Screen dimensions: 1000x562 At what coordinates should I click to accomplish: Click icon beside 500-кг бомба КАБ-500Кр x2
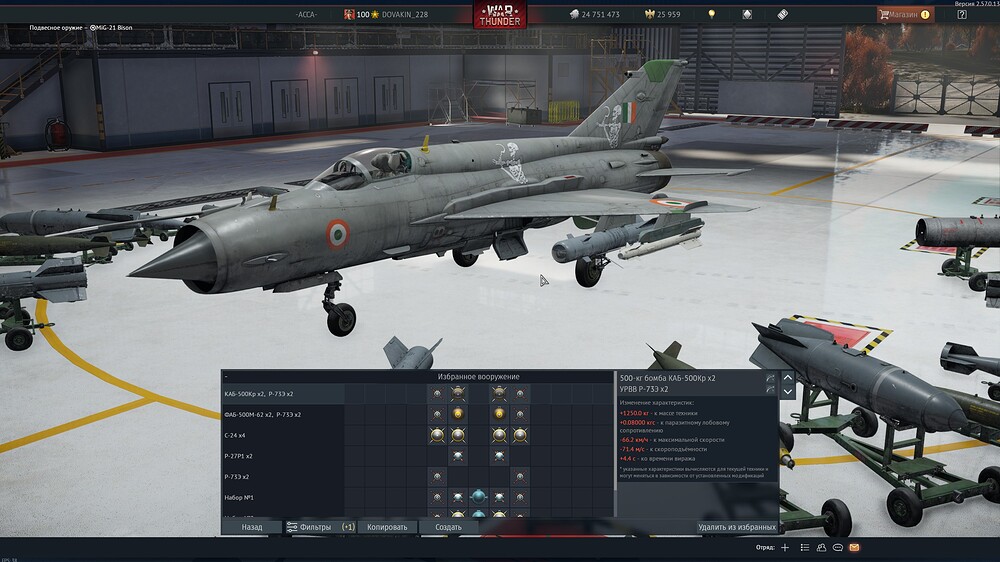(x=770, y=378)
